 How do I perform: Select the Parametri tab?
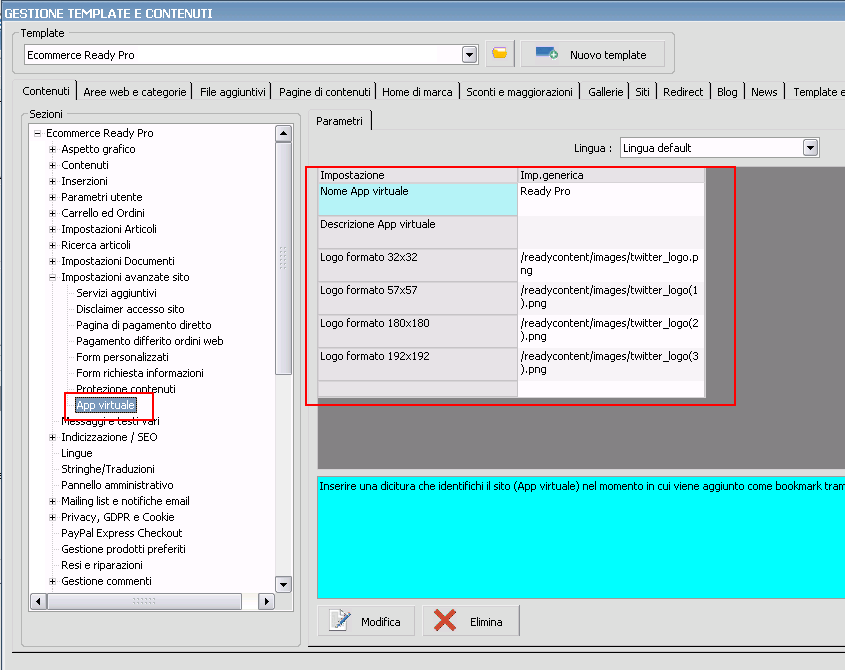pyautogui.click(x=340, y=121)
